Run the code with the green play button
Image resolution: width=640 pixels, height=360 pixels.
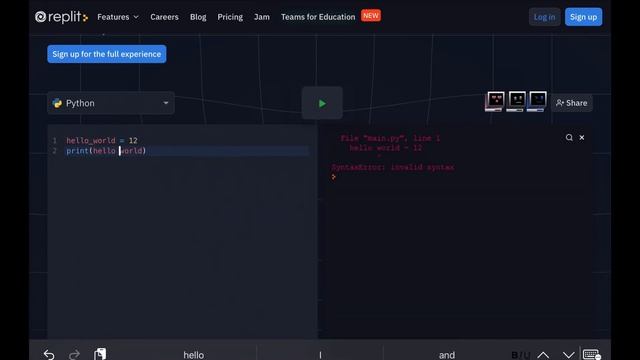coord(322,103)
